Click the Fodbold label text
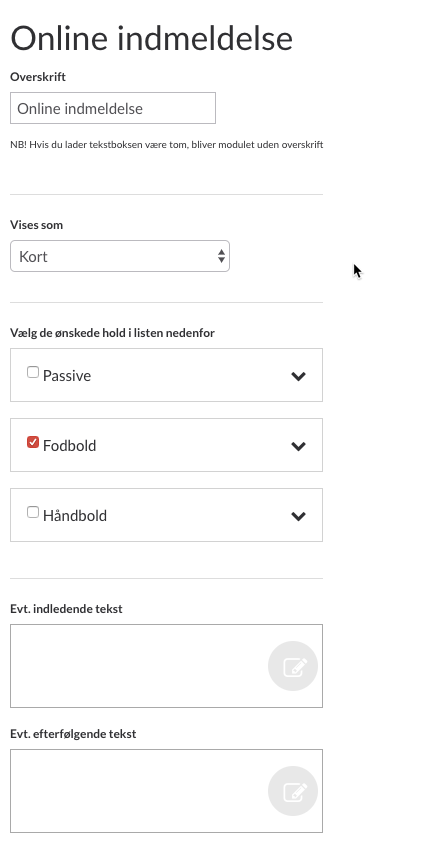437x863 pixels. [x=69, y=446]
